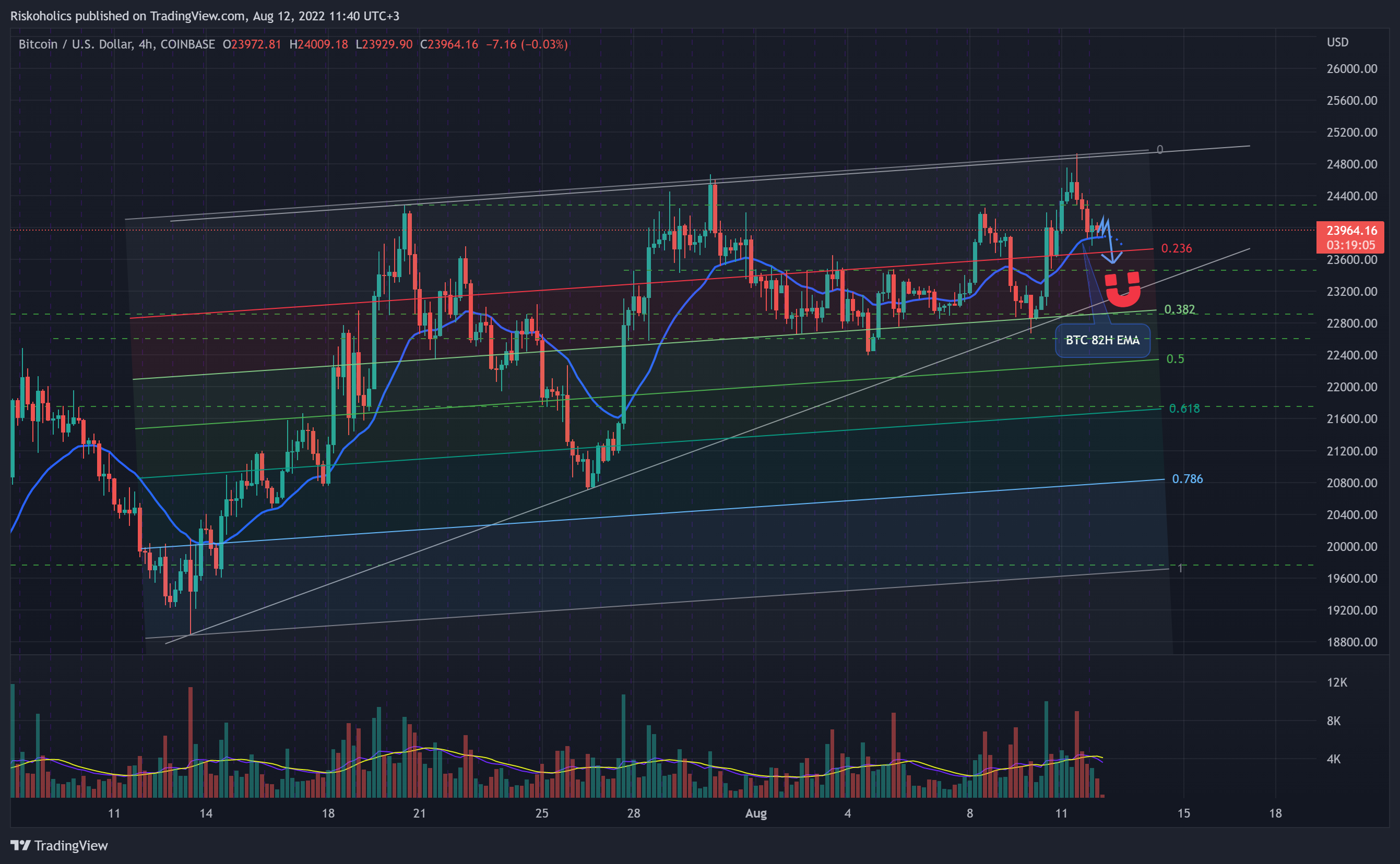
Task: Click the 26000.00 price axis label
Action: point(1351,68)
